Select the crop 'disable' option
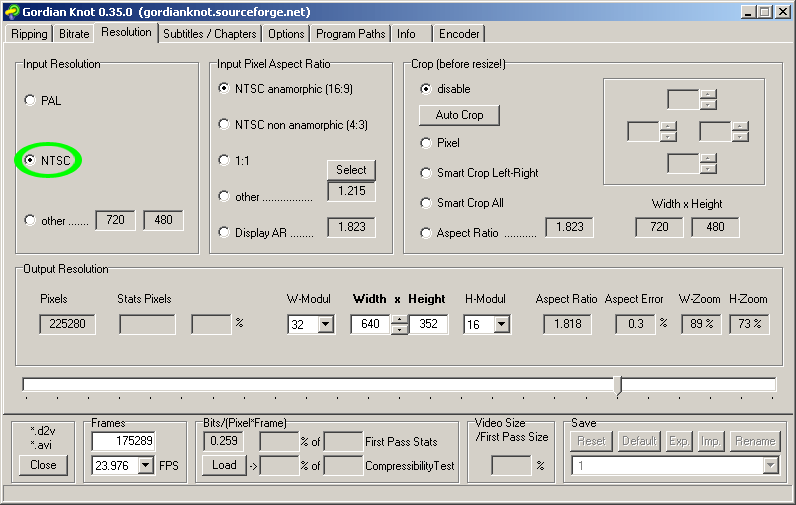This screenshot has width=796, height=505. 426,89
